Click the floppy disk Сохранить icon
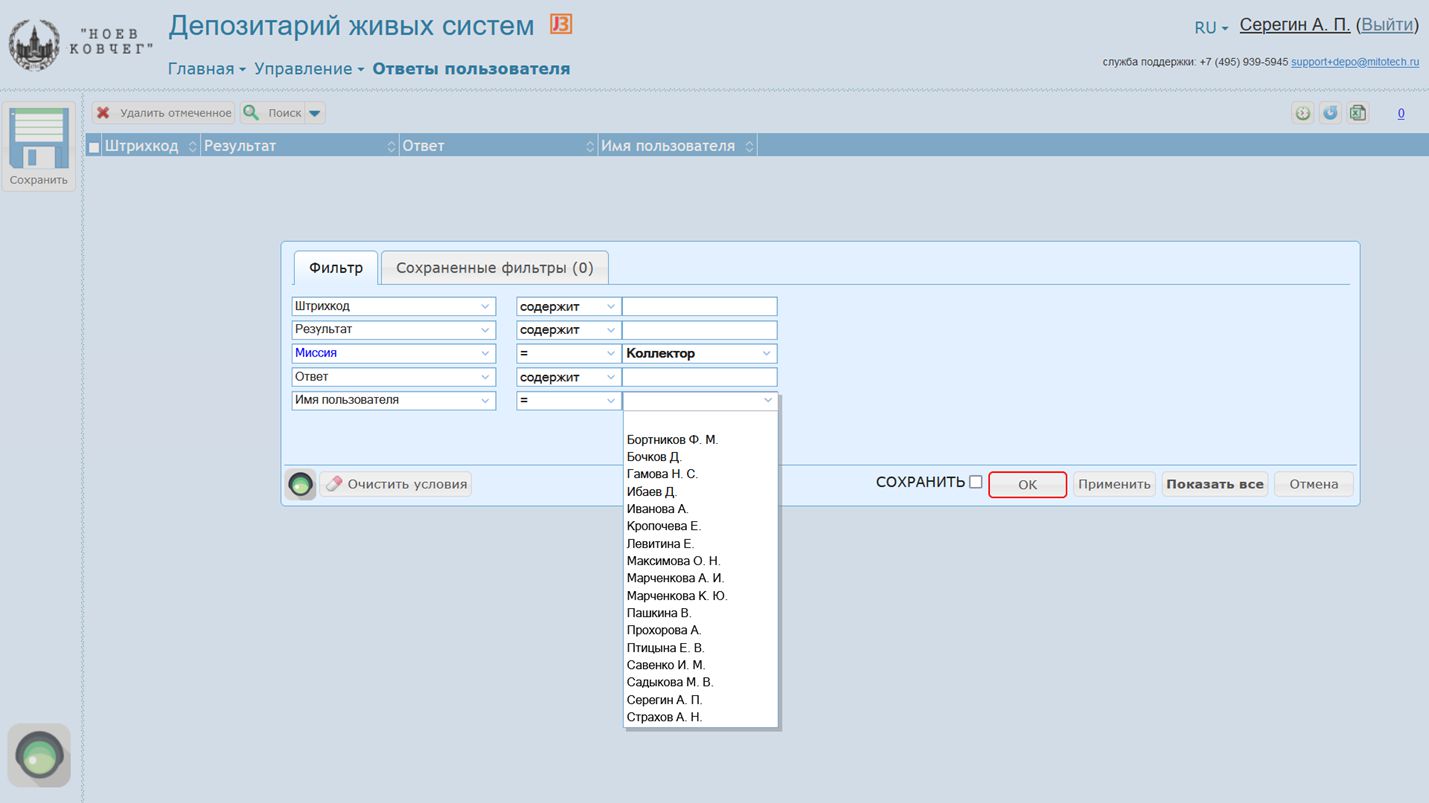The image size is (1429, 803). [39, 138]
